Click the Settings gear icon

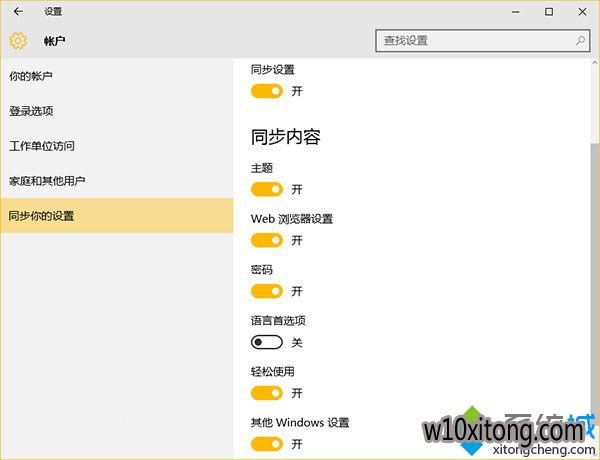[18, 41]
